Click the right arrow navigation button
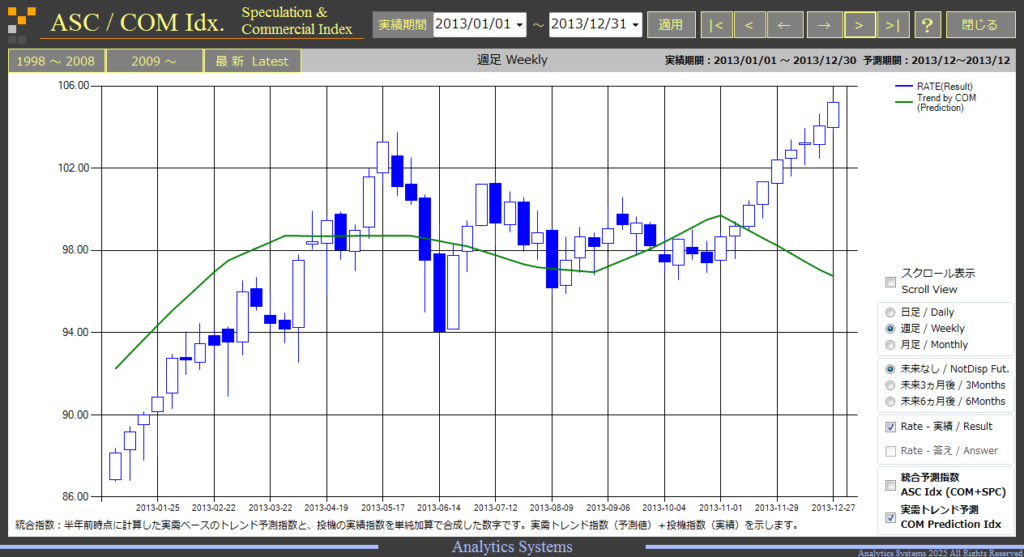 pyautogui.click(x=824, y=25)
